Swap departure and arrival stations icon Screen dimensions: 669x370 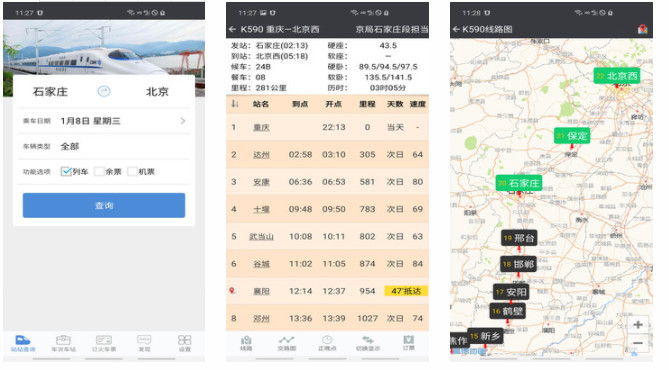click(104, 91)
